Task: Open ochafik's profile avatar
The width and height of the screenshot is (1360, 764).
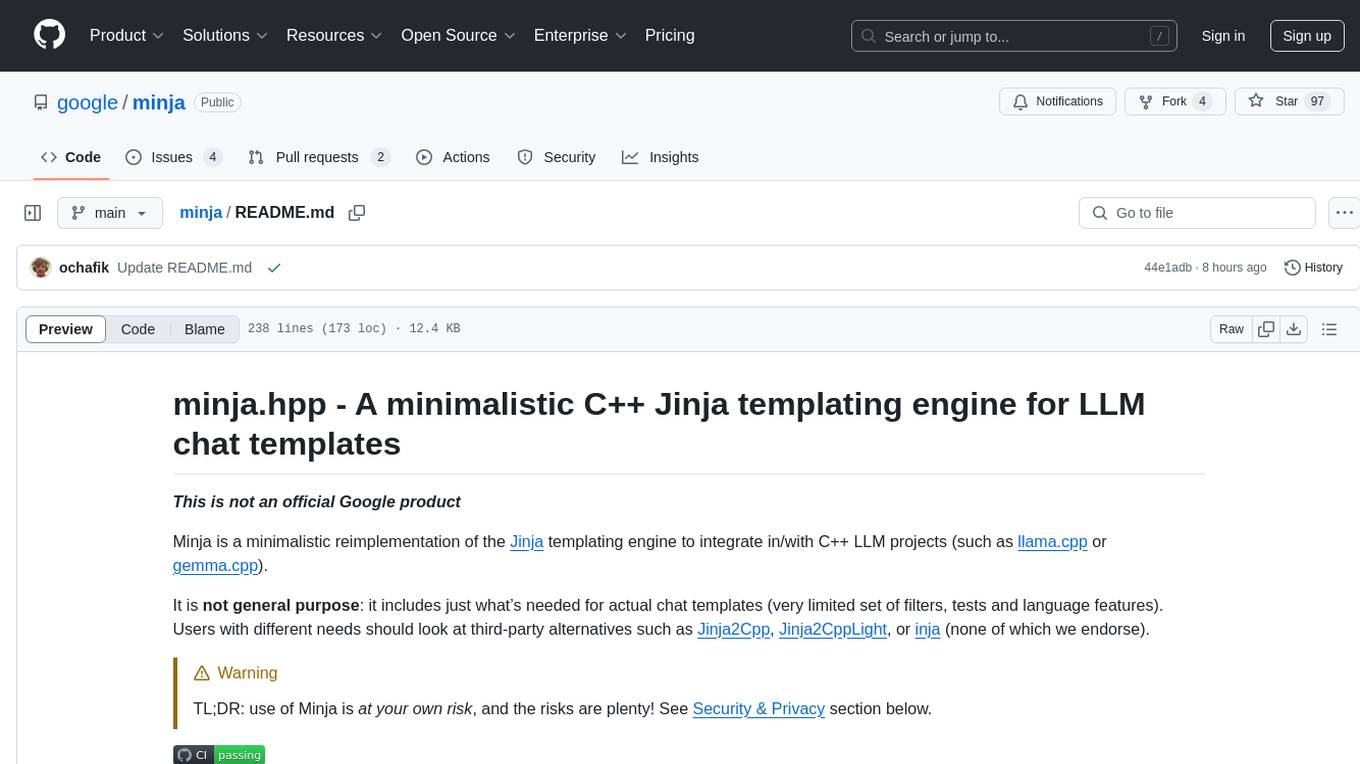Action: point(41,267)
